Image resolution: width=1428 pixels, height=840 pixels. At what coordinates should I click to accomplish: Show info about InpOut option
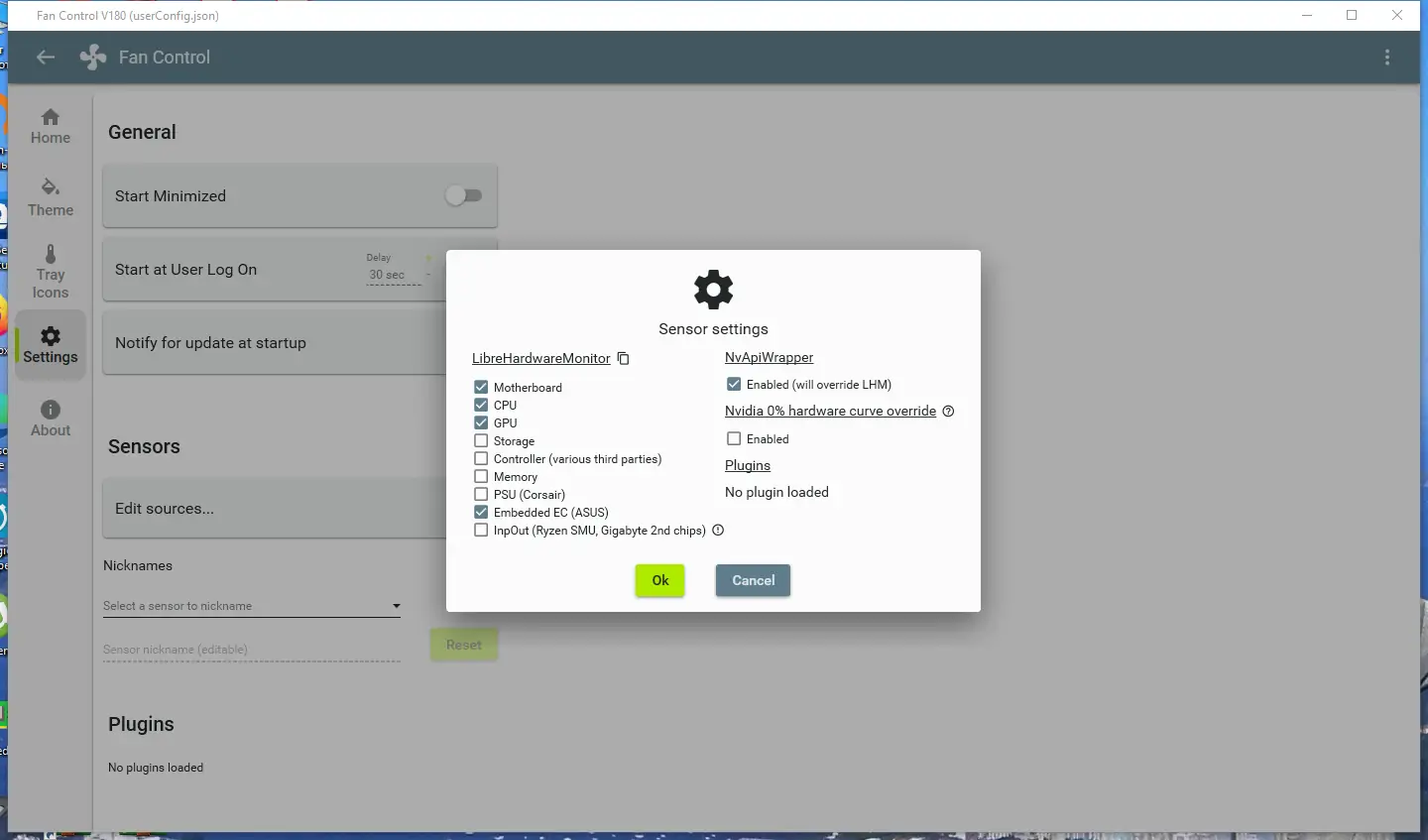(x=718, y=530)
